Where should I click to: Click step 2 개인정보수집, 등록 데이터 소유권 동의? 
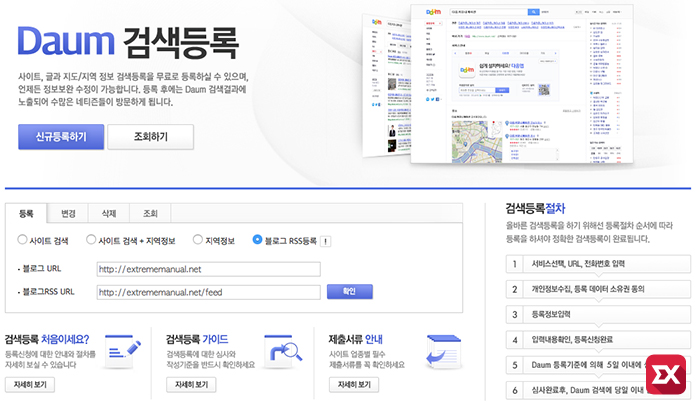click(x=598, y=289)
